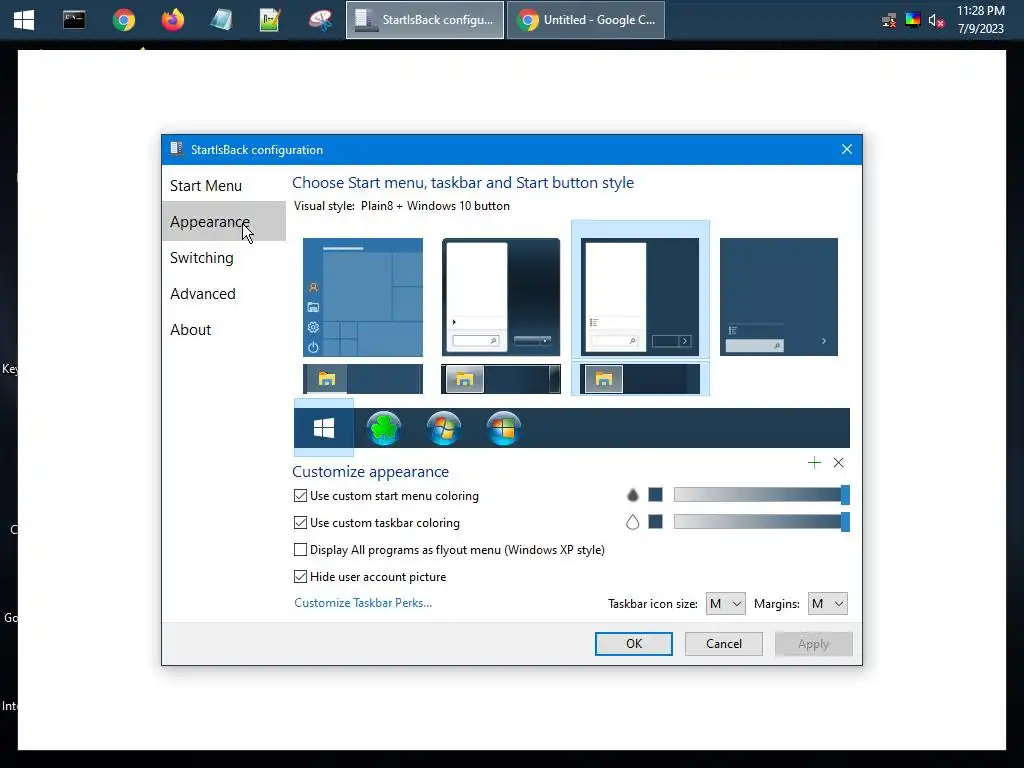This screenshot has width=1024, height=768.
Task: Select the Appearance section
Action: (223, 221)
